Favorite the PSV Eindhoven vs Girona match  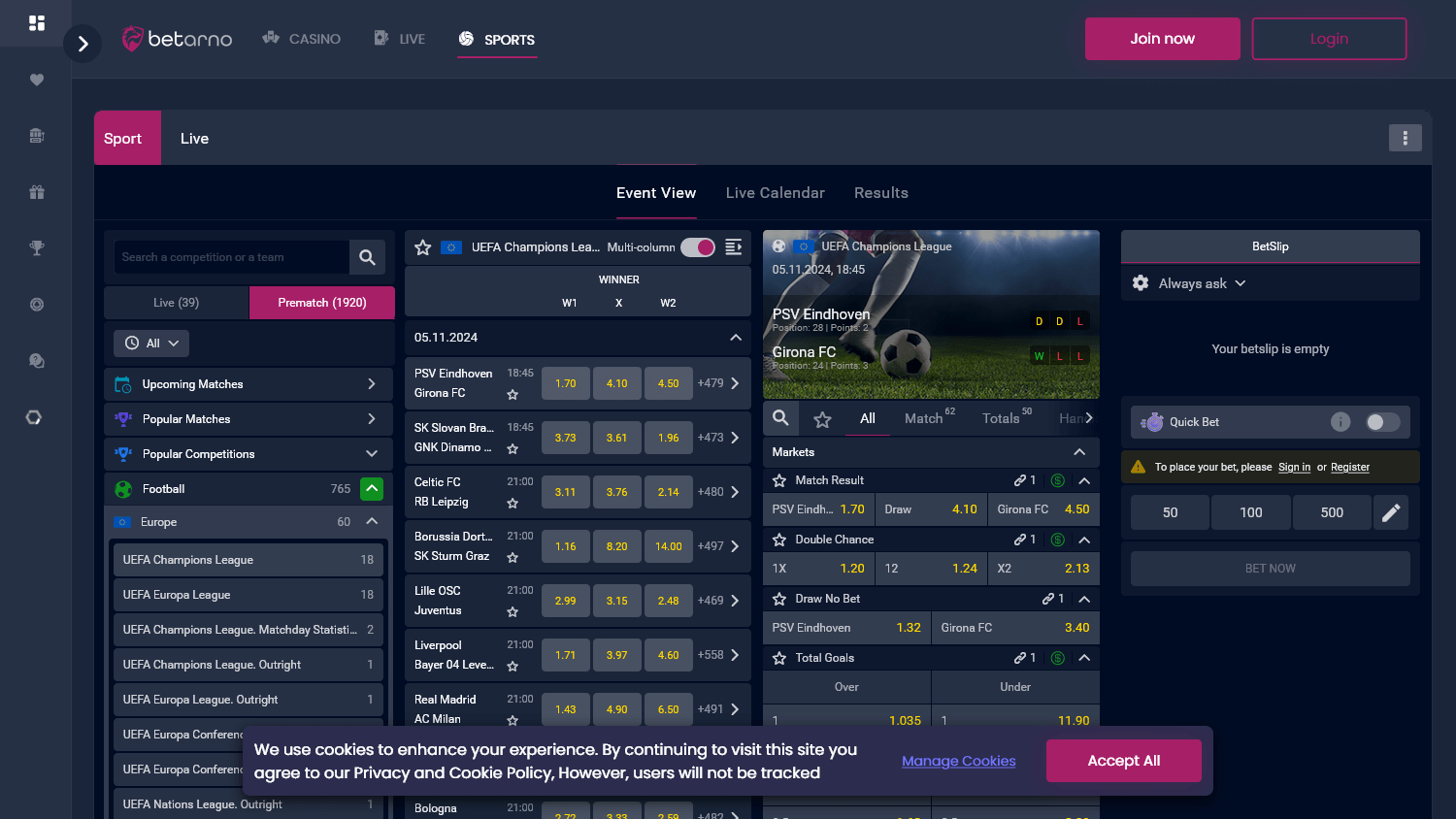click(513, 395)
